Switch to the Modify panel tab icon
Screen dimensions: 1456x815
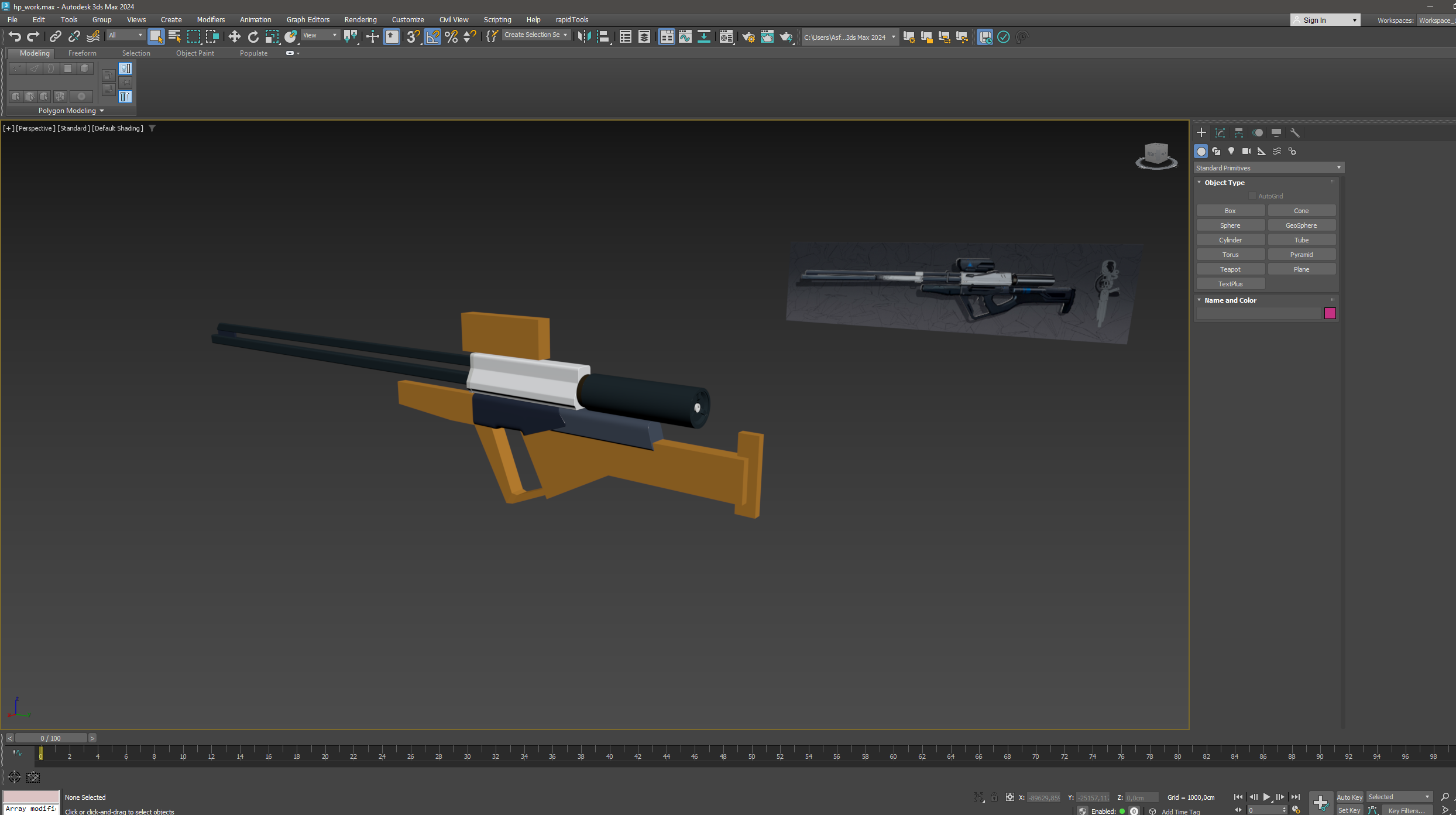[x=1220, y=133]
